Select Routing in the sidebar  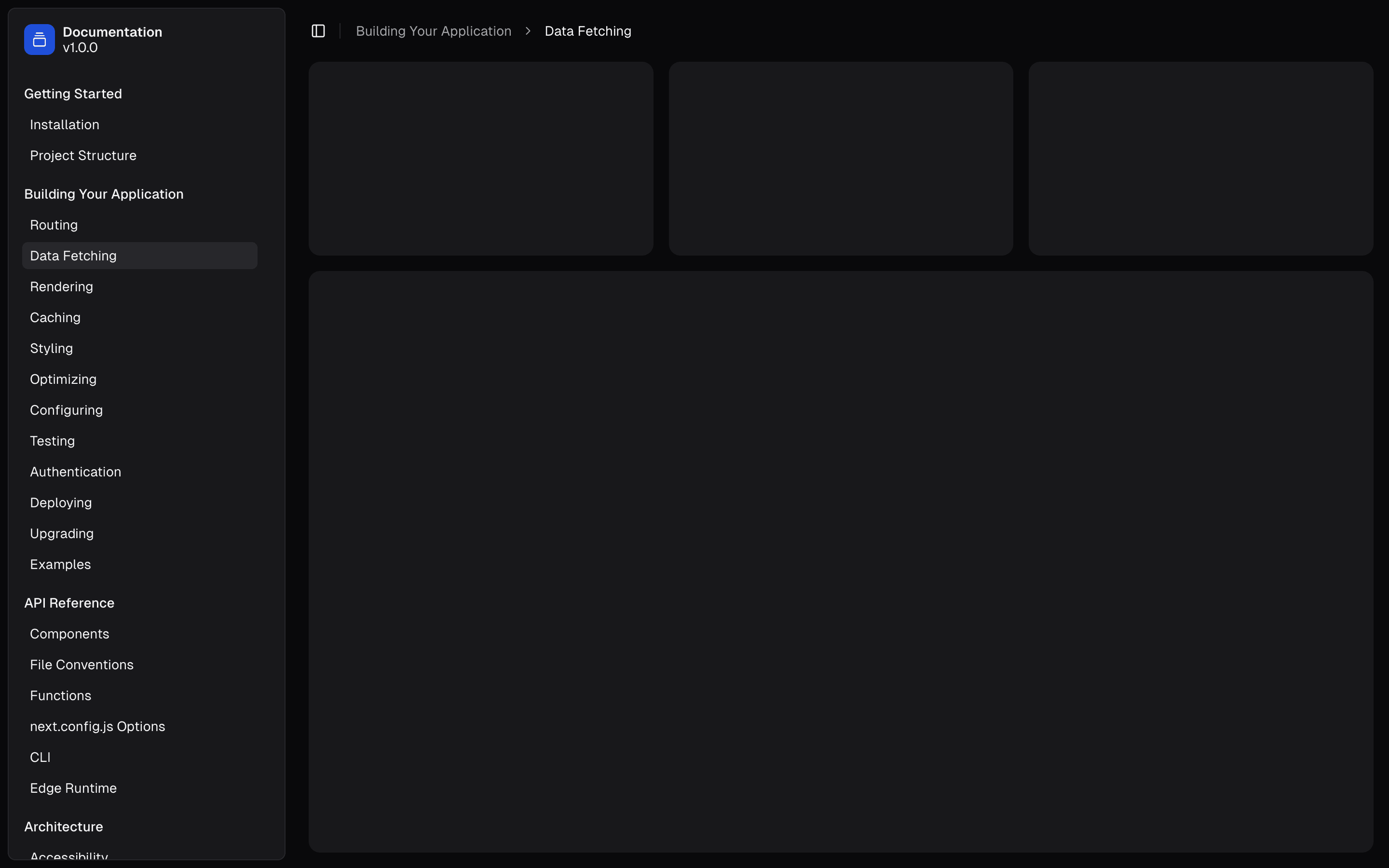pos(54,224)
